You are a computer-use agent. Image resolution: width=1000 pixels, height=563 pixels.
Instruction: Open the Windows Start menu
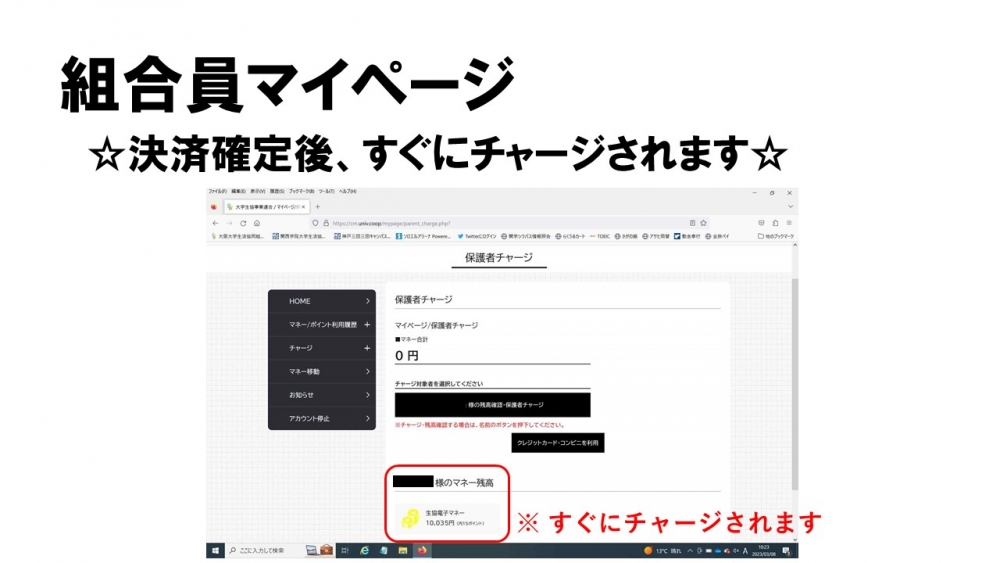[215, 550]
